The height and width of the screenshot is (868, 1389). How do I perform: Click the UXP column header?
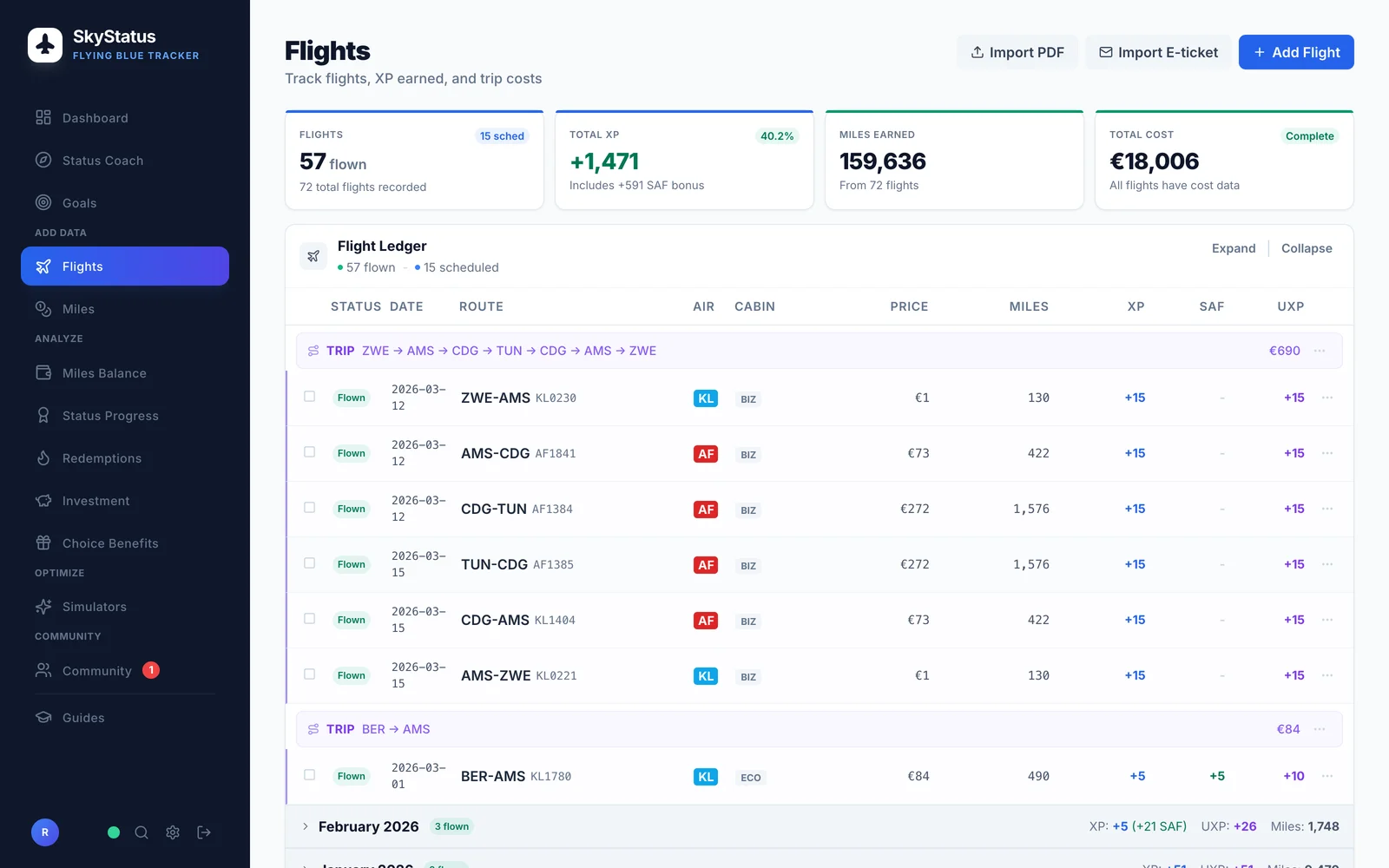1291,306
